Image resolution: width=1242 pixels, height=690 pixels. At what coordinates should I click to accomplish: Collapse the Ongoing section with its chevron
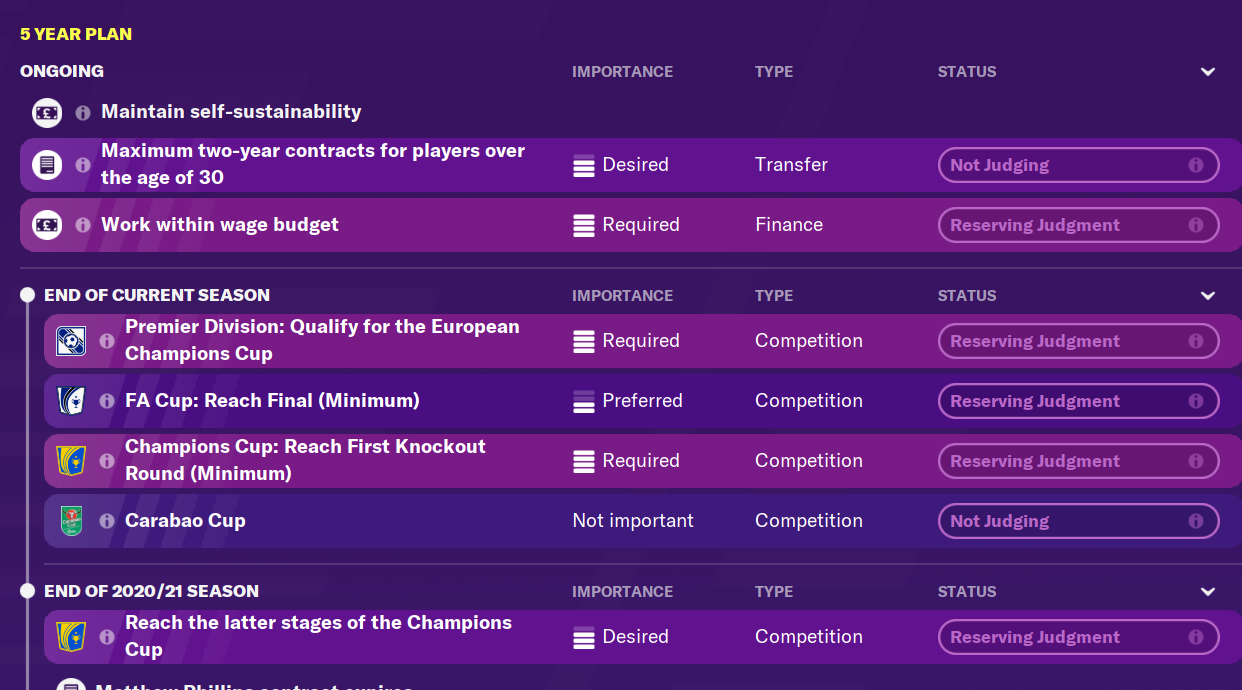1208,72
